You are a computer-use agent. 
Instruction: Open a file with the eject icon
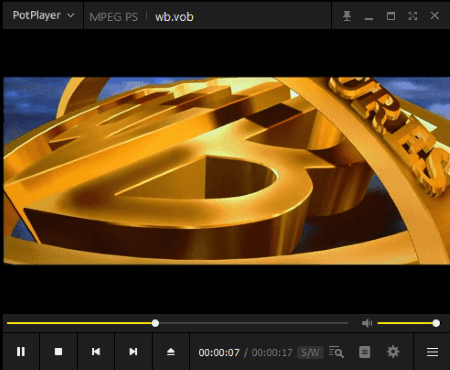[x=171, y=352]
